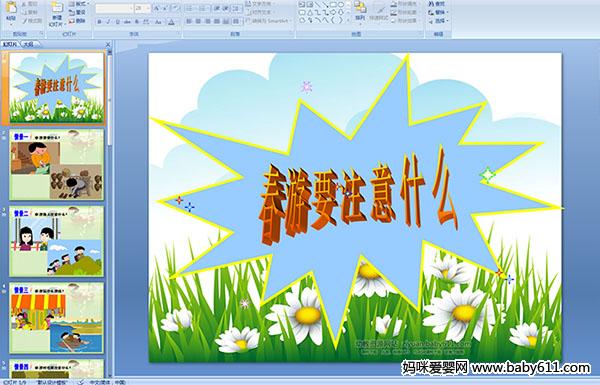The height and width of the screenshot is (385, 600).
Task: Expand the Select dropdown in Editing group
Action: tap(438, 21)
